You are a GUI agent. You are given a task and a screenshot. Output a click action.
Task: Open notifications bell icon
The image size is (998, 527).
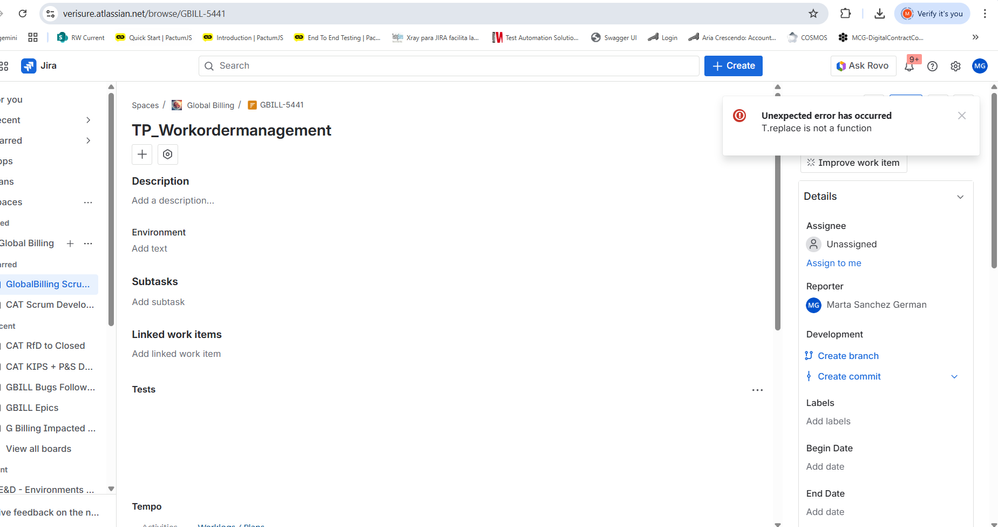point(909,66)
